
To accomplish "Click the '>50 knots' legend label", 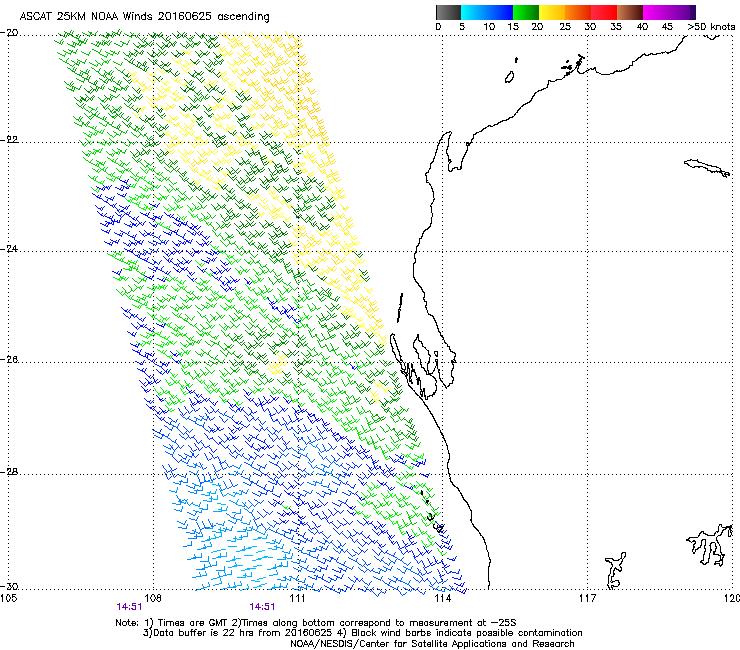I will pos(711,27).
